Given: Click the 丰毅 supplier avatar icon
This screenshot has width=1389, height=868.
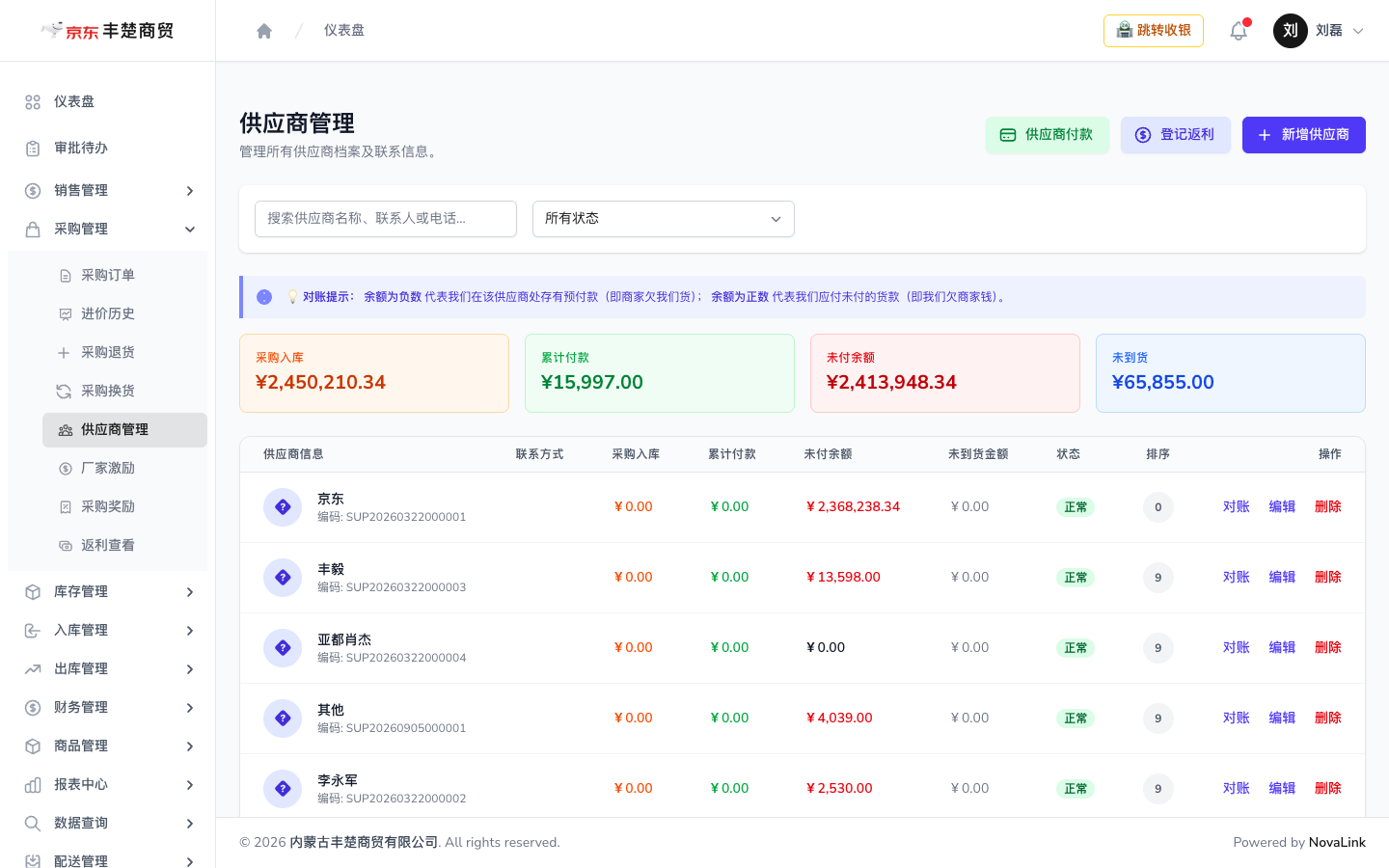Looking at the screenshot, I should pos(283,578).
